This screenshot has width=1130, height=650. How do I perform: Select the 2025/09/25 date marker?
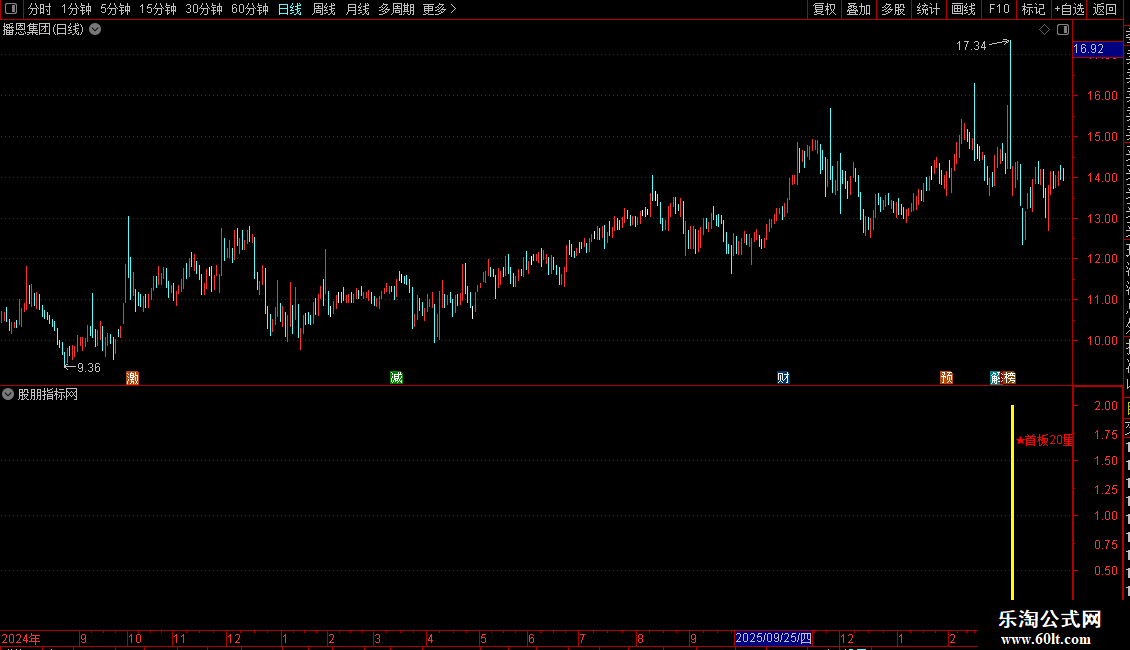(773, 638)
